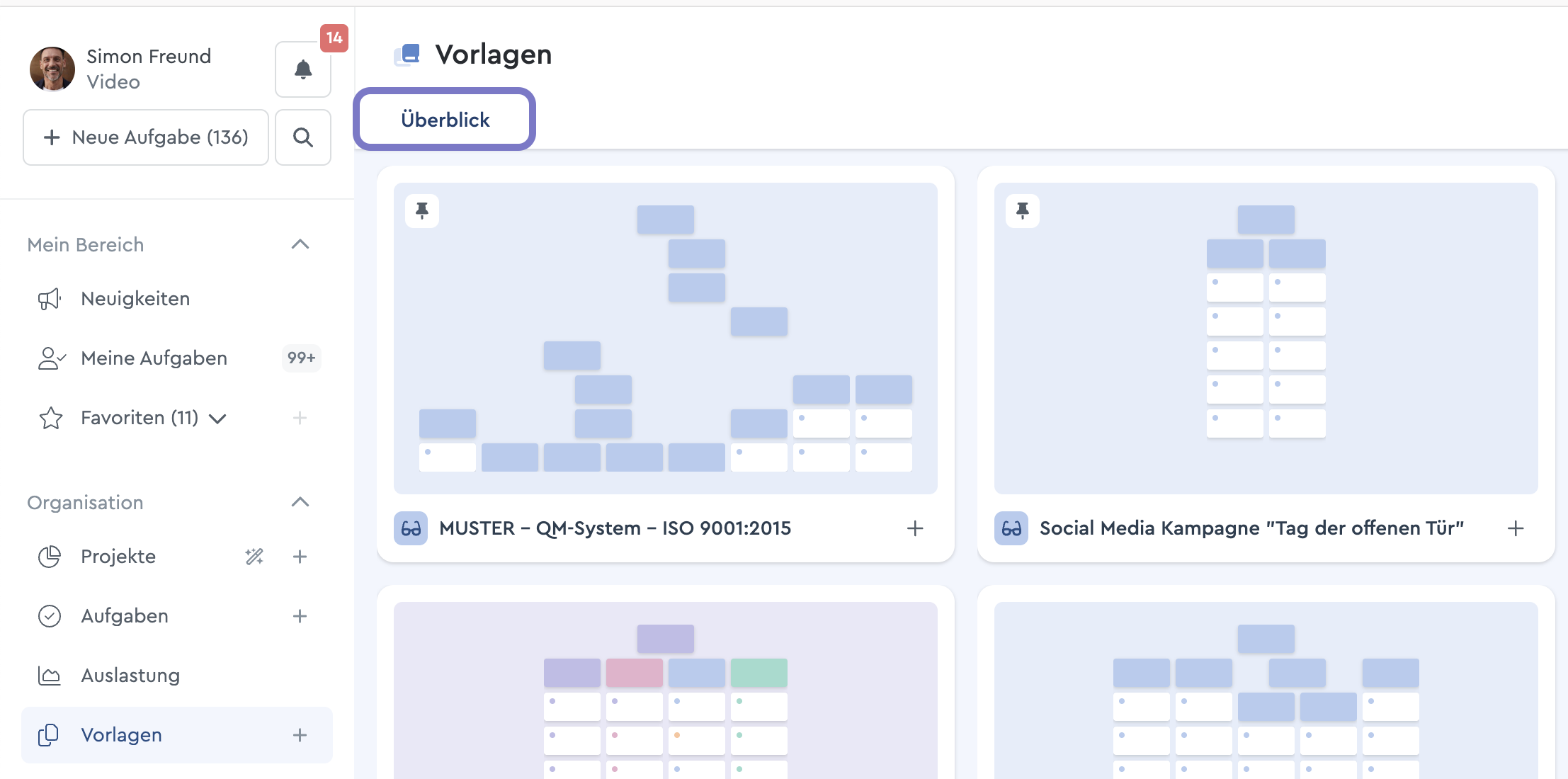Screen dimensions: 1568x779
Task: Click the magic wand icon beside Projekte
Action: pyautogui.click(x=254, y=557)
